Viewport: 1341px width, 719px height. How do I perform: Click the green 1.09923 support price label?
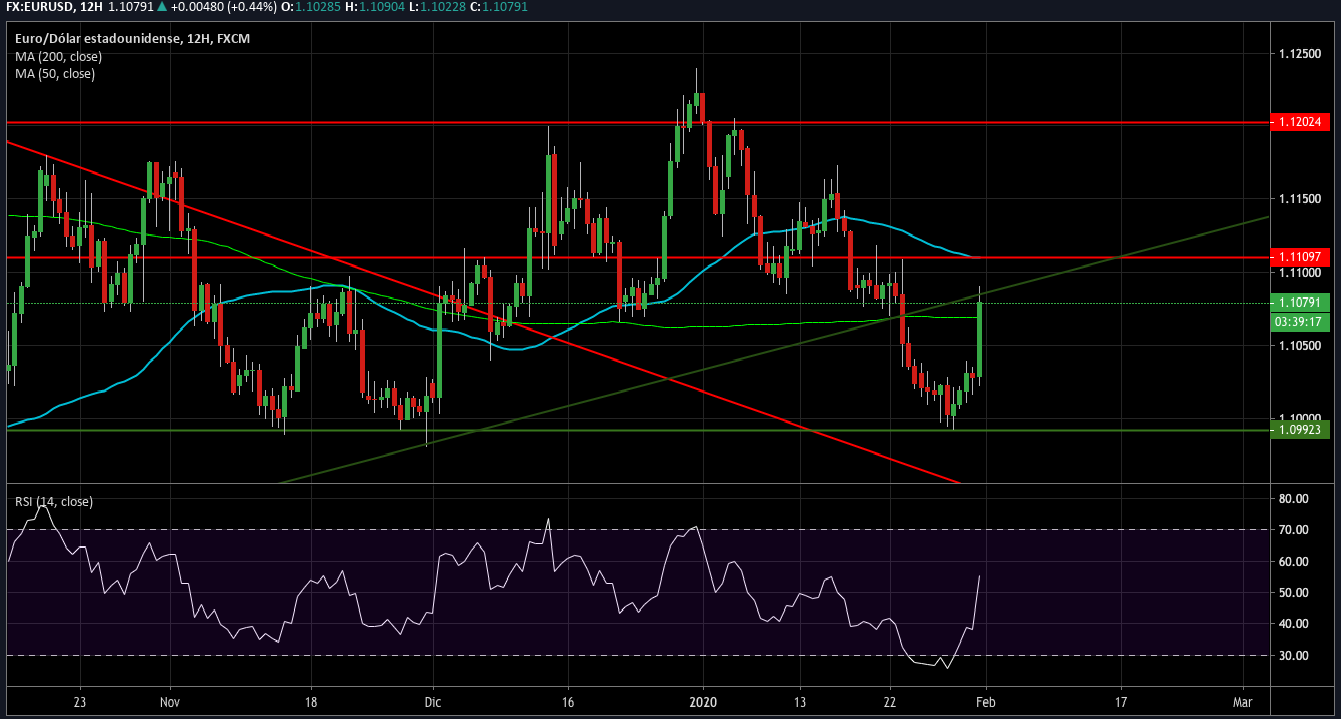pos(1301,430)
